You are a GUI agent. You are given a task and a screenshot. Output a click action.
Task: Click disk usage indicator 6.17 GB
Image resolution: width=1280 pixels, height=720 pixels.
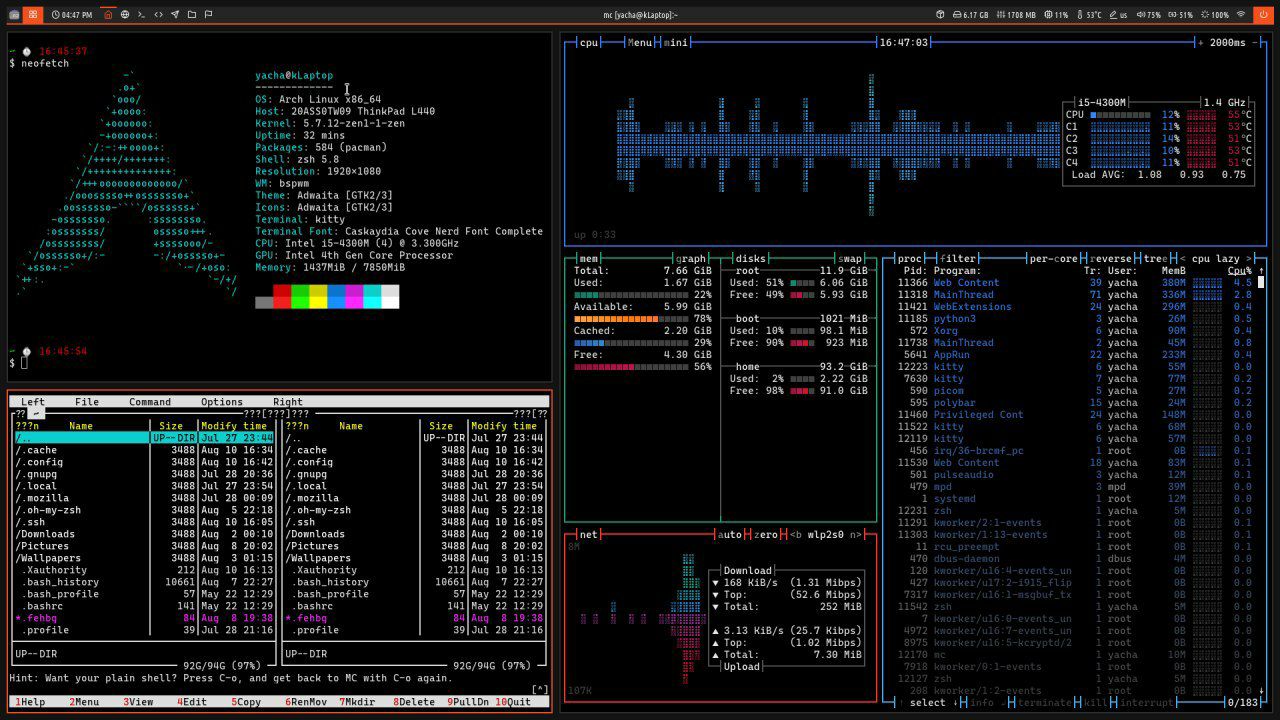click(x=970, y=15)
